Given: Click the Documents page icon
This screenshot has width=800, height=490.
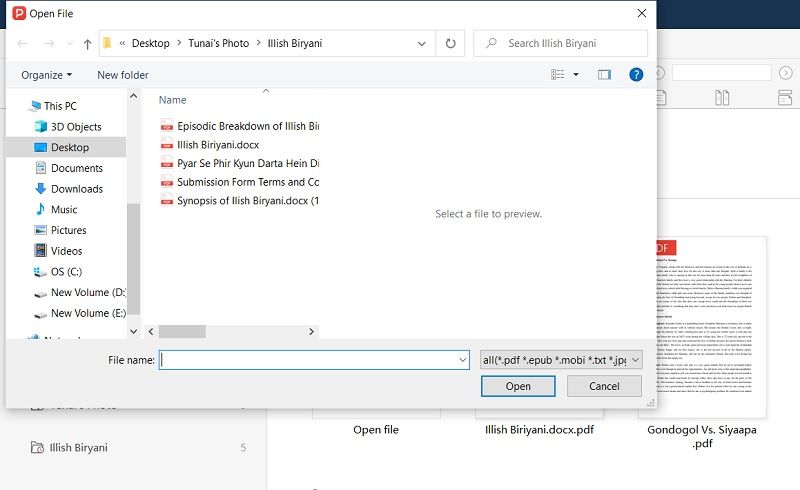Looking at the screenshot, I should 40,168.
